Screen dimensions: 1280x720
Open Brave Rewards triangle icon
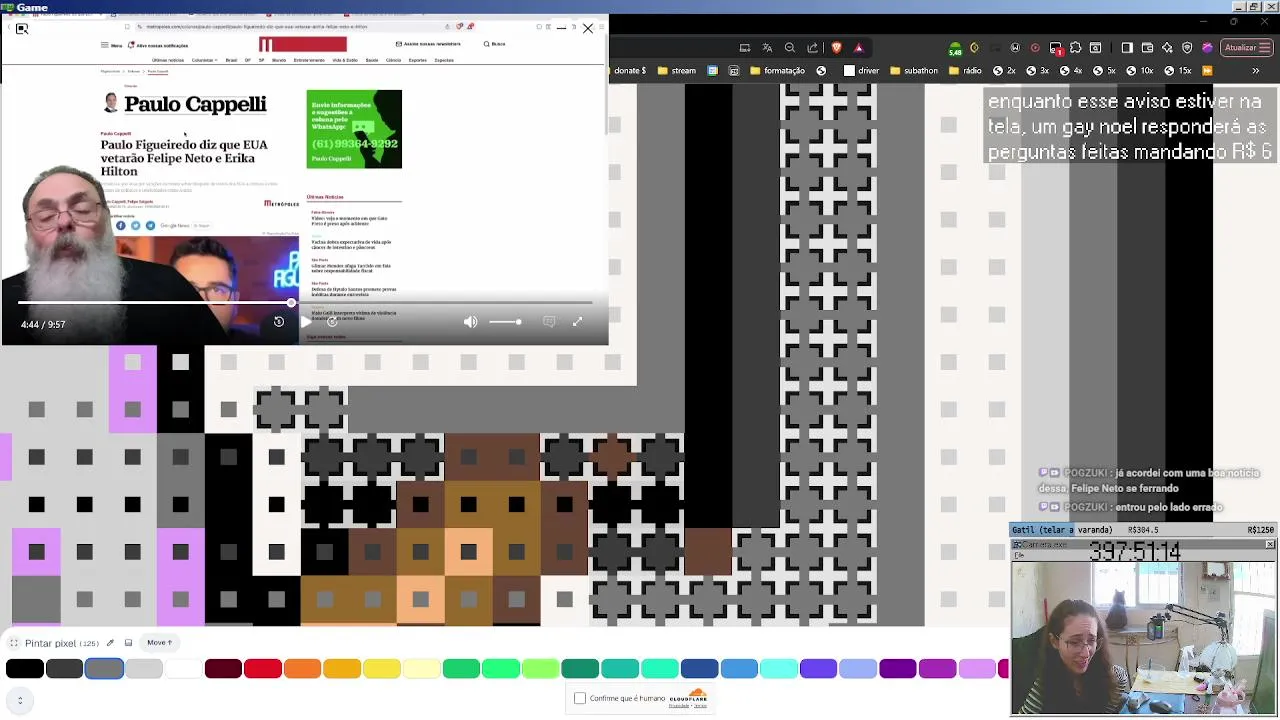(x=858, y=47)
